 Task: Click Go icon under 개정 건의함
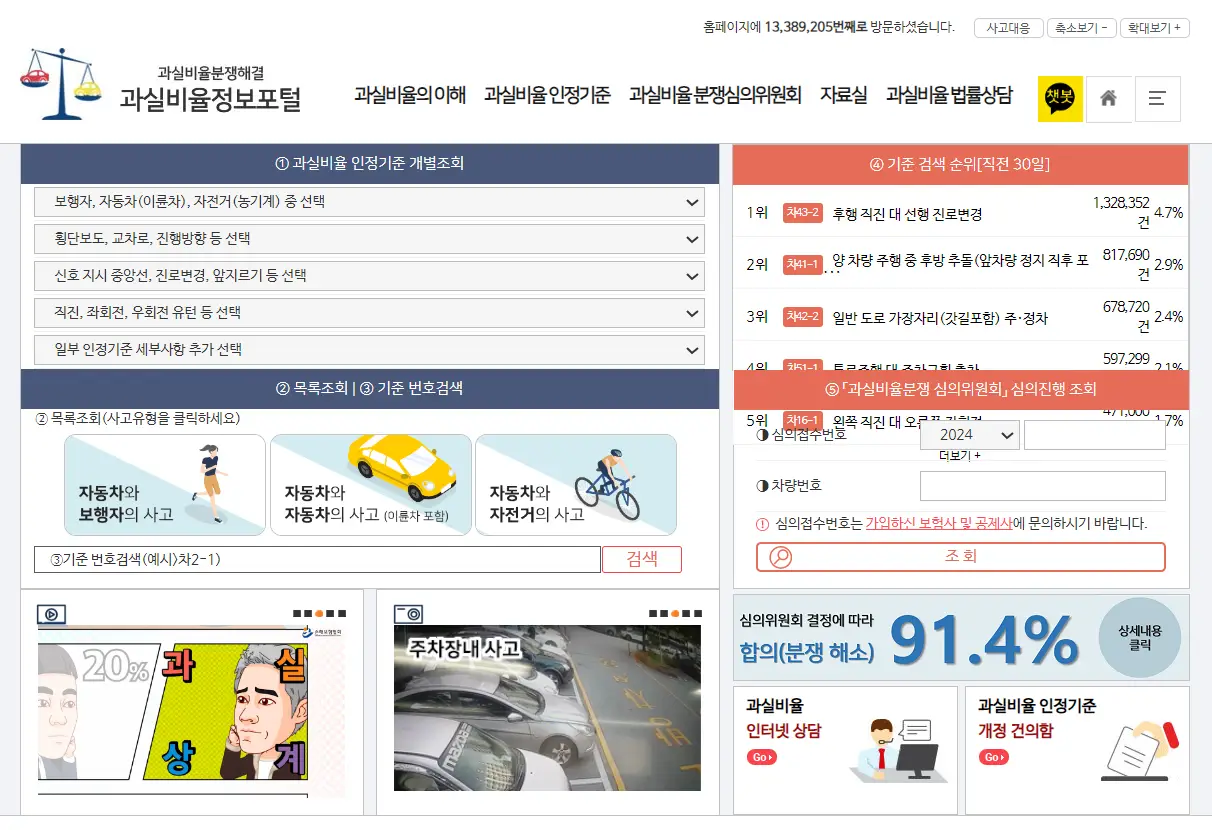point(993,757)
